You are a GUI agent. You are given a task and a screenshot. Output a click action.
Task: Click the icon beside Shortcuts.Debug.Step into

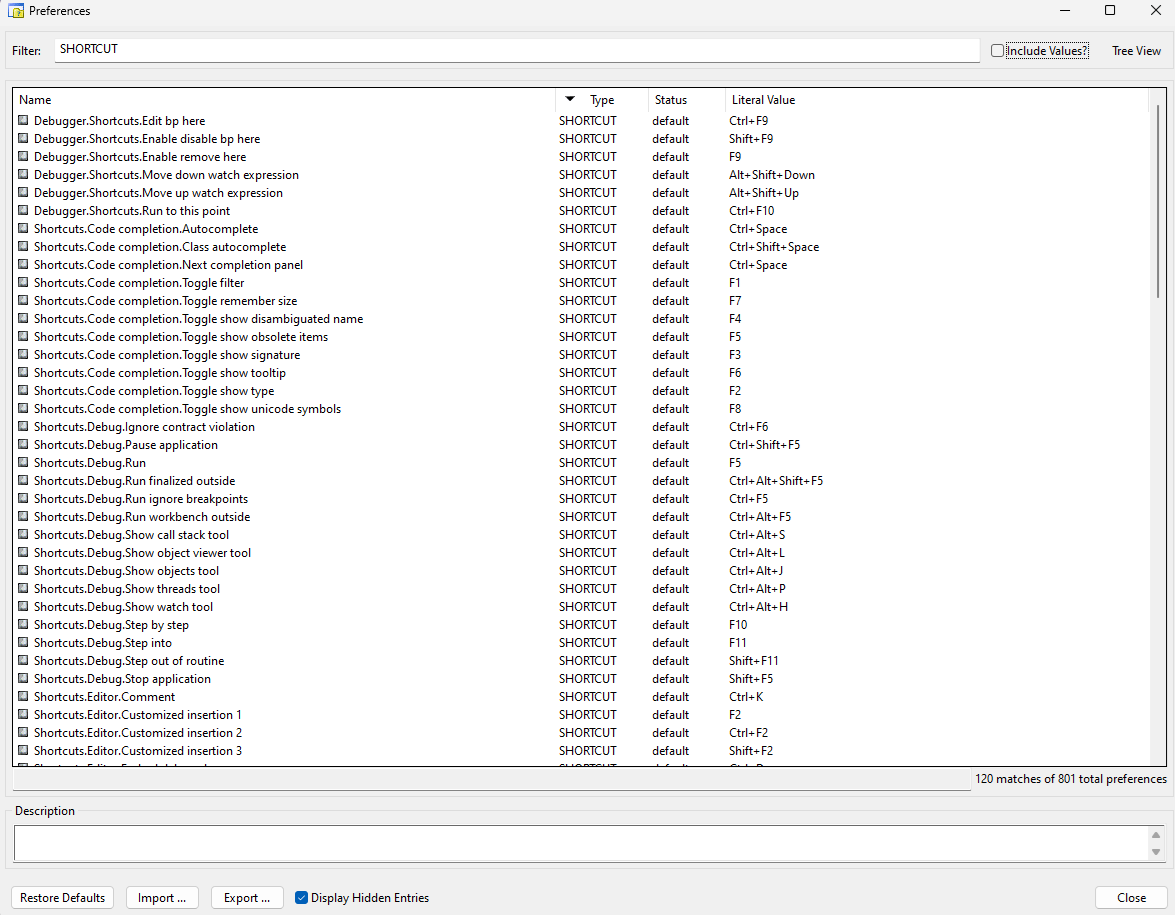click(24, 643)
